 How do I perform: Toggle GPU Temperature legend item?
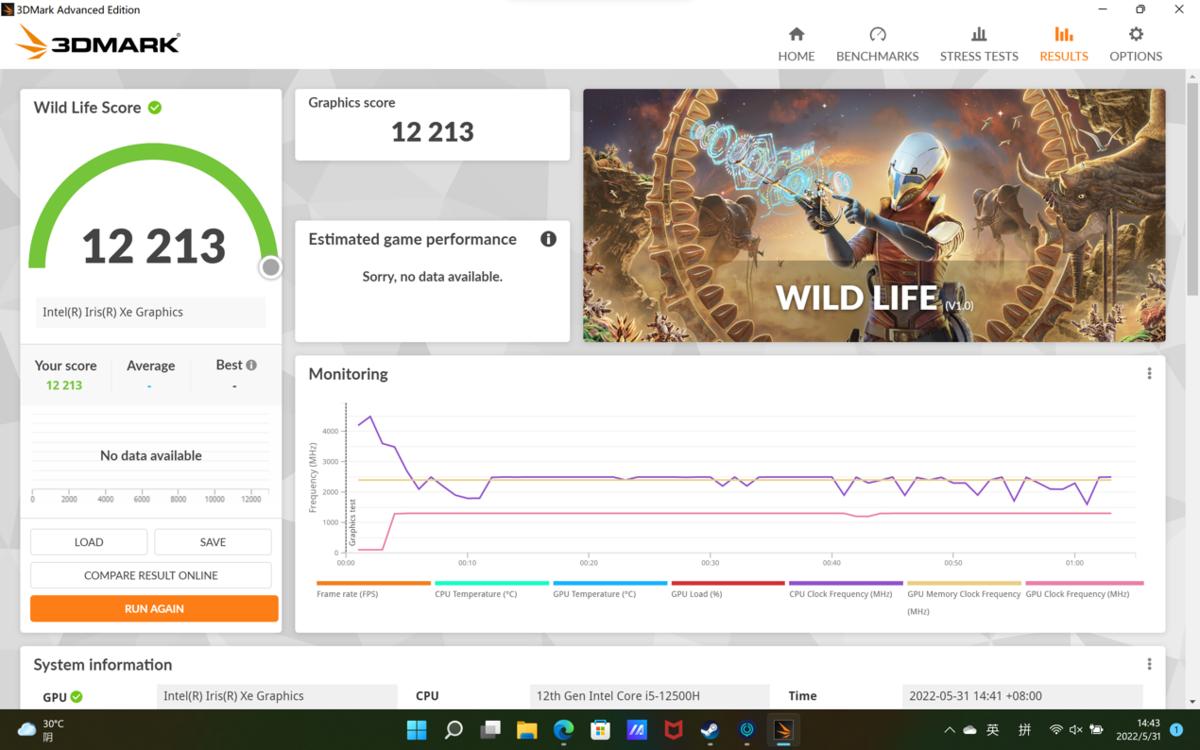609,589
